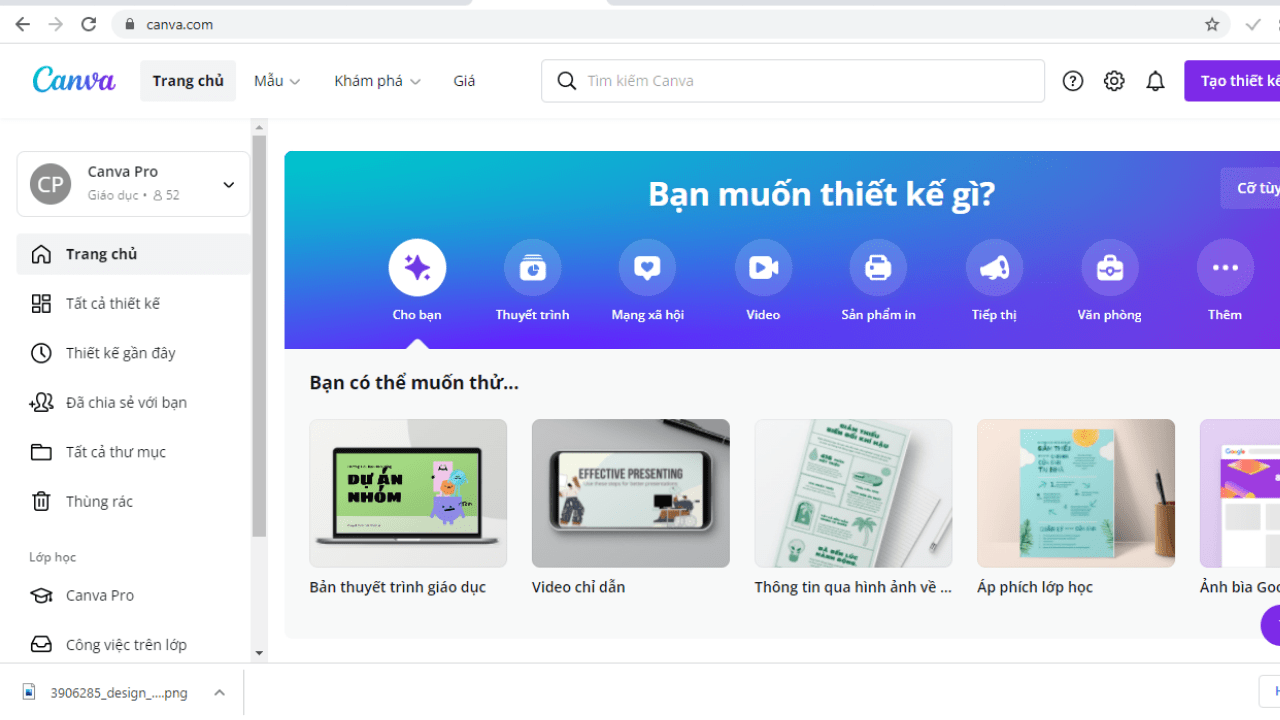Click the Áp phích lớp học label
Screen dimensions: 1280x720
pyautogui.click(x=1035, y=587)
